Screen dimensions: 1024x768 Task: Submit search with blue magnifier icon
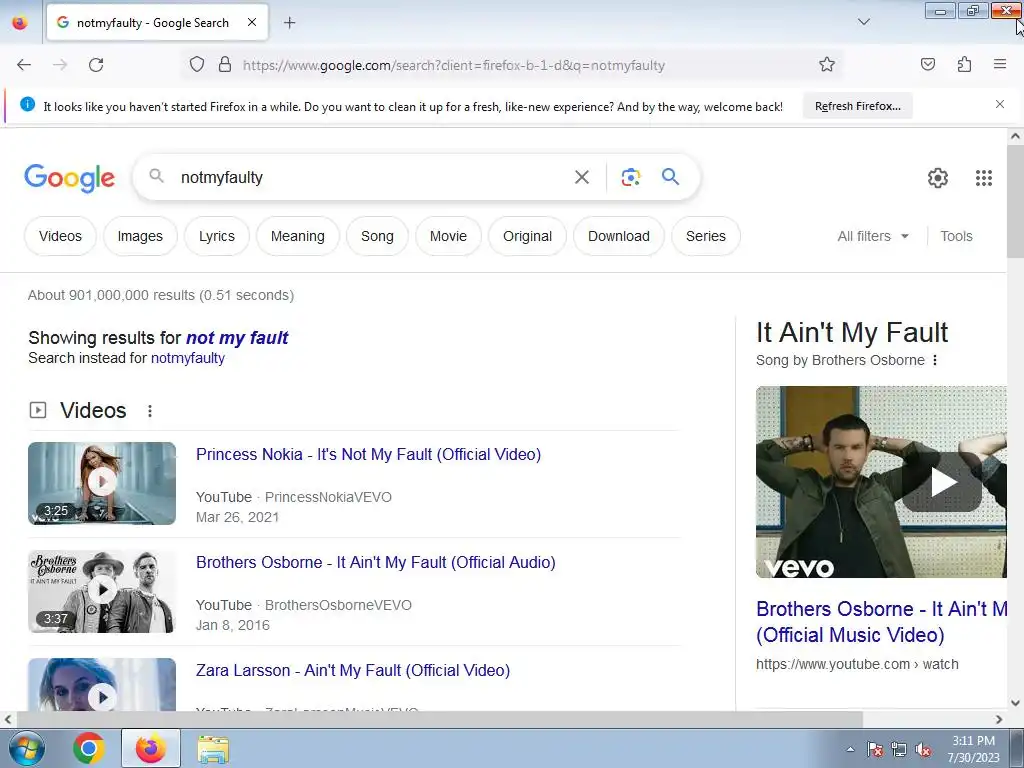670,176
